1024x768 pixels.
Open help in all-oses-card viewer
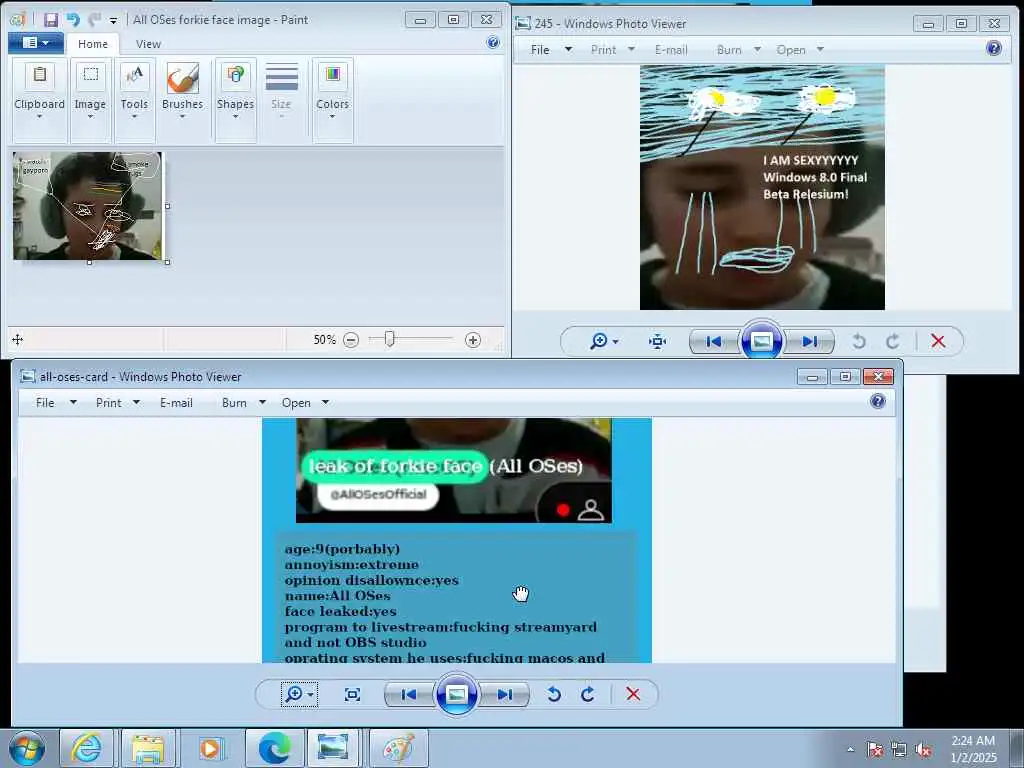pyautogui.click(x=878, y=401)
